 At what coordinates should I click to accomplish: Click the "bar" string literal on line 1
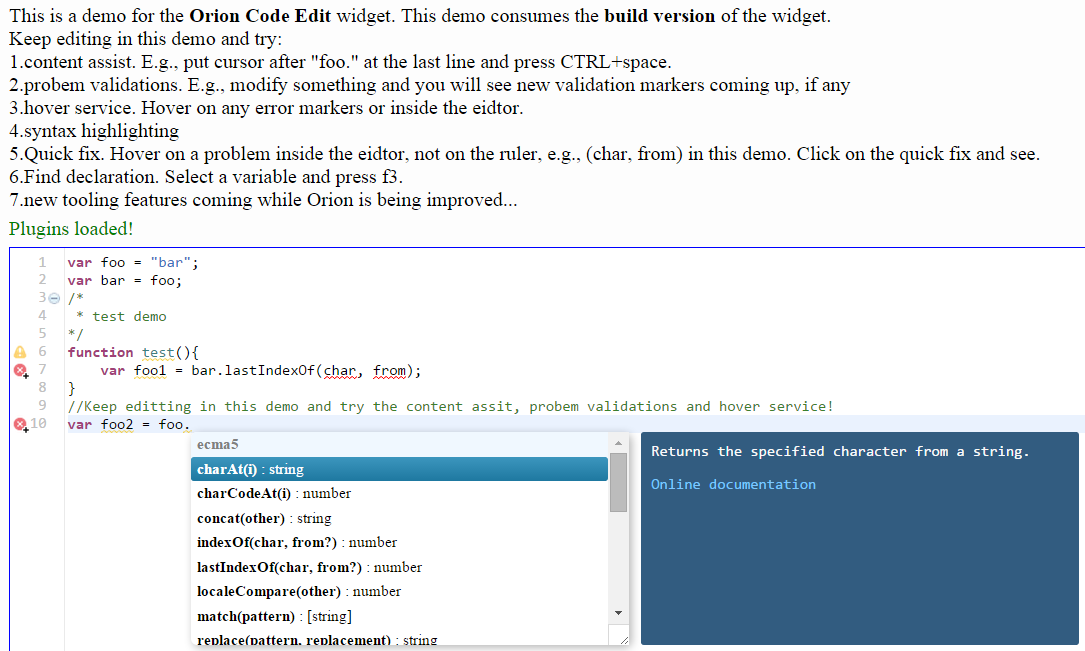coord(170,263)
